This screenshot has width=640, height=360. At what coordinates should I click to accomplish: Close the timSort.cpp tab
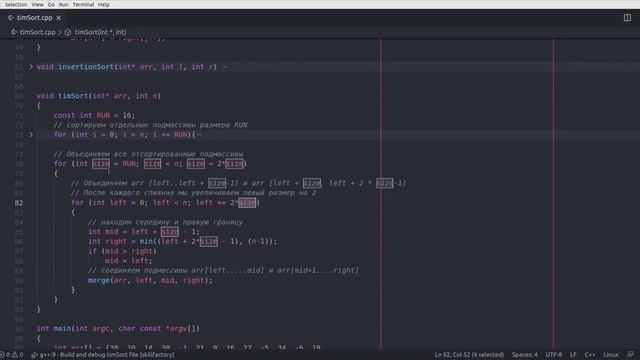[x=59, y=18]
